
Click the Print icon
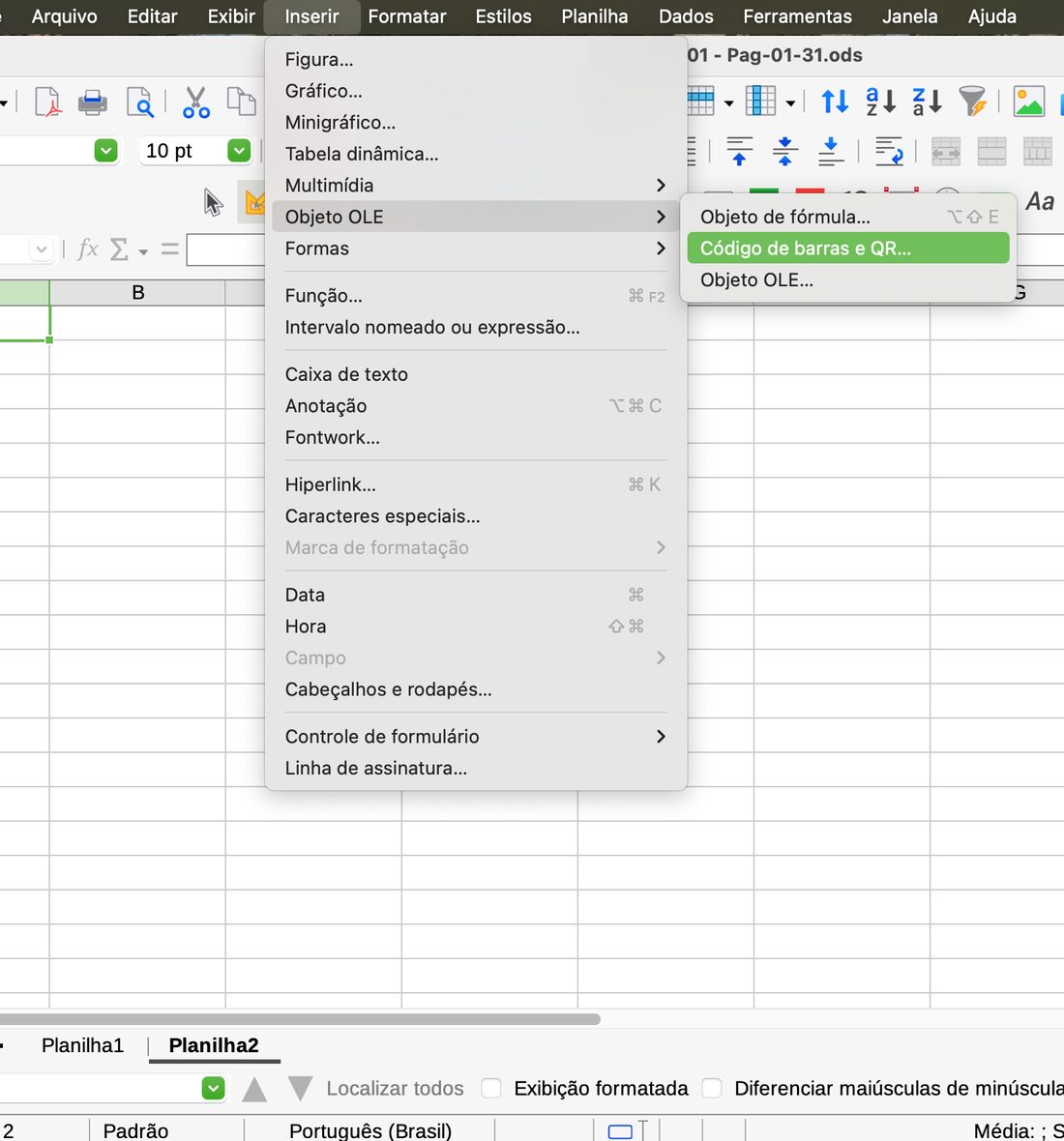pos(93,102)
